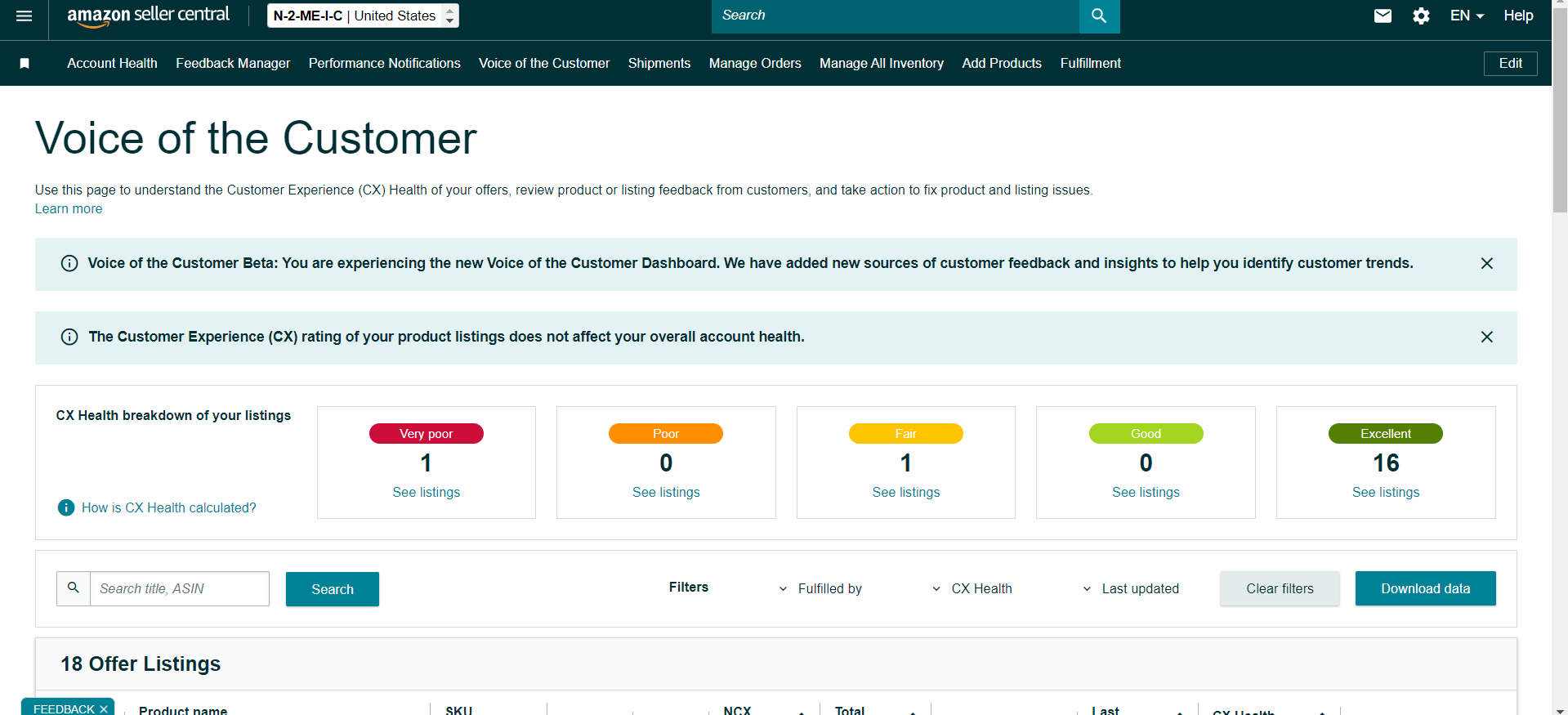This screenshot has height=715, width=1568.
Task: Open Account Health in navigation bar
Action: (x=112, y=63)
